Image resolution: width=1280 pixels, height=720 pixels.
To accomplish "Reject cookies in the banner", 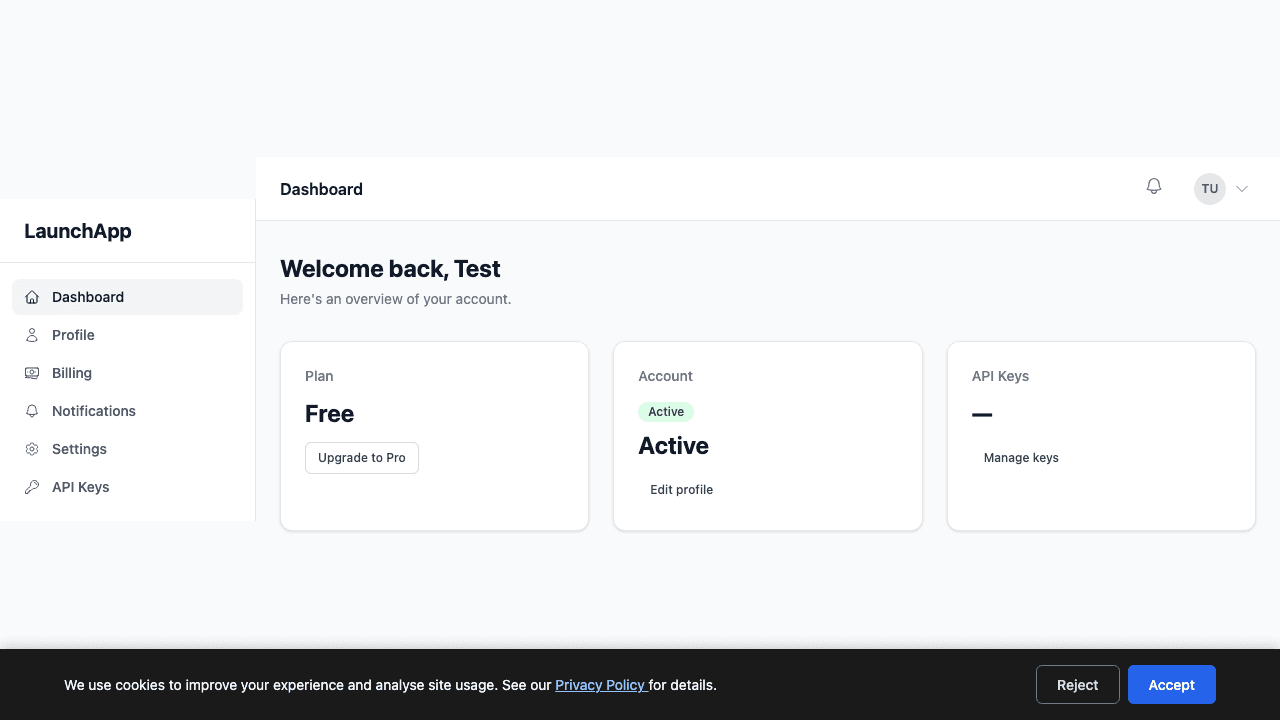I will (x=1077, y=684).
